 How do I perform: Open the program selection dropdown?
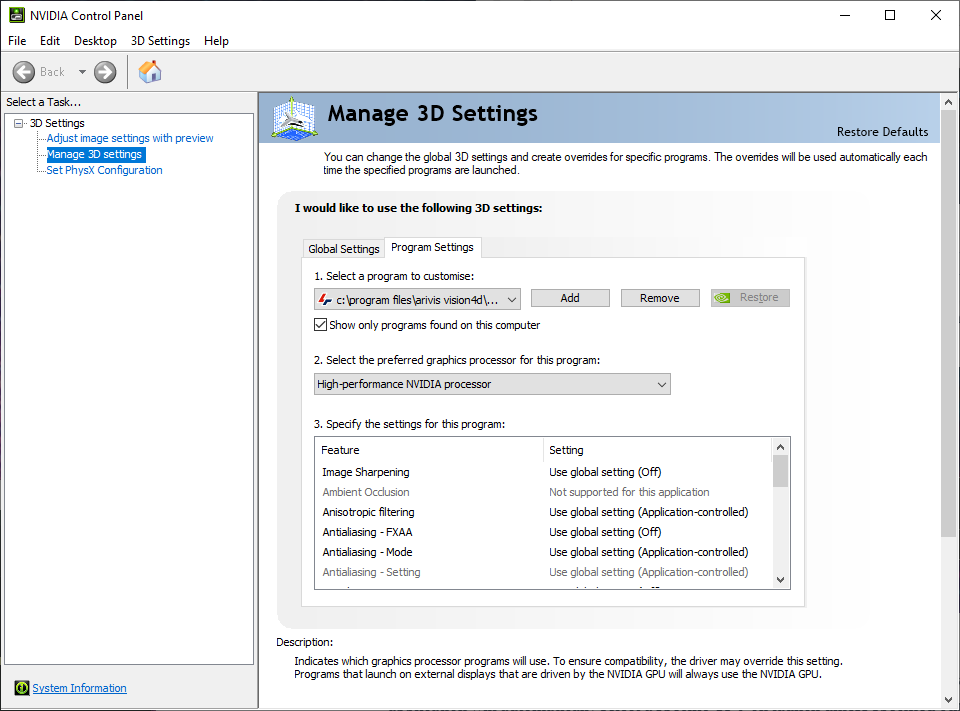point(418,299)
